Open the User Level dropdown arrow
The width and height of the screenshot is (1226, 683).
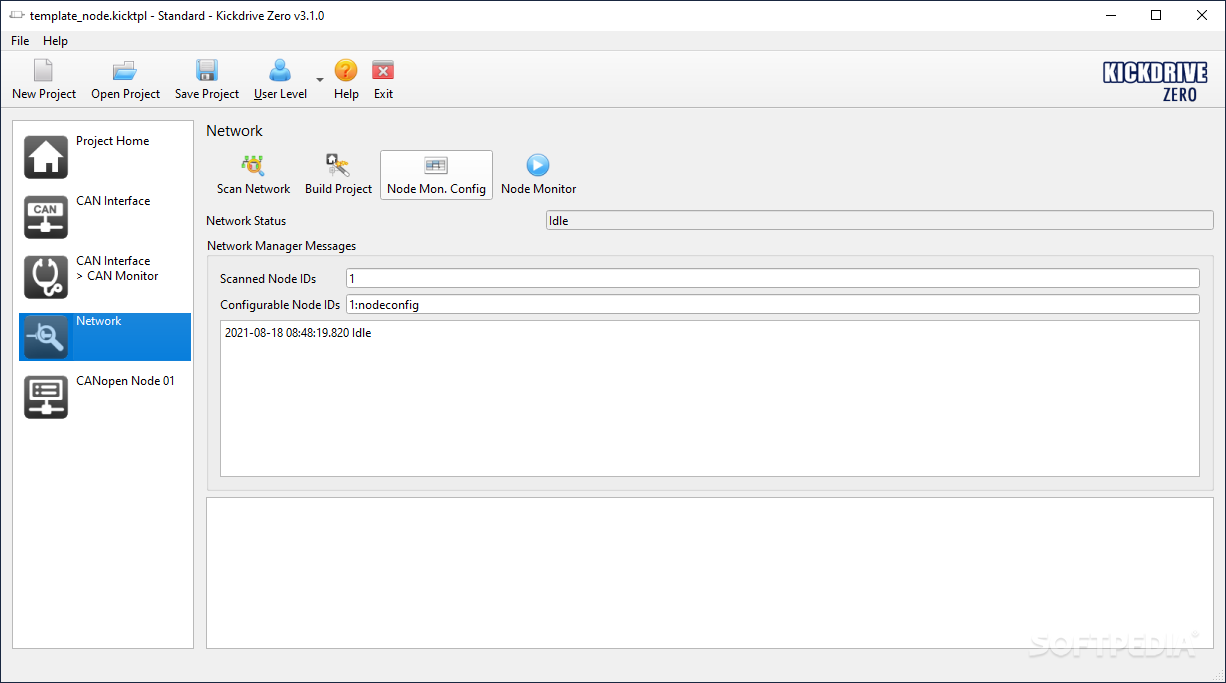tap(320, 78)
